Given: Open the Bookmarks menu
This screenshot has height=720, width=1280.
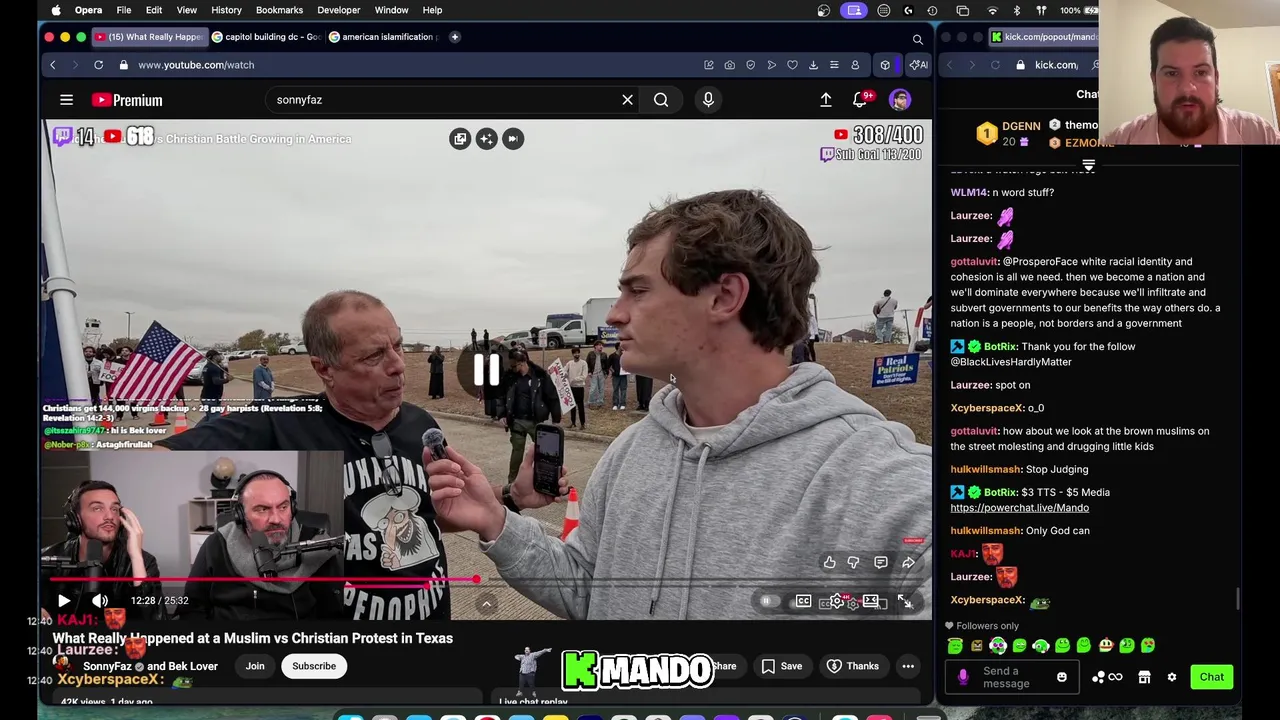Looking at the screenshot, I should click(279, 10).
